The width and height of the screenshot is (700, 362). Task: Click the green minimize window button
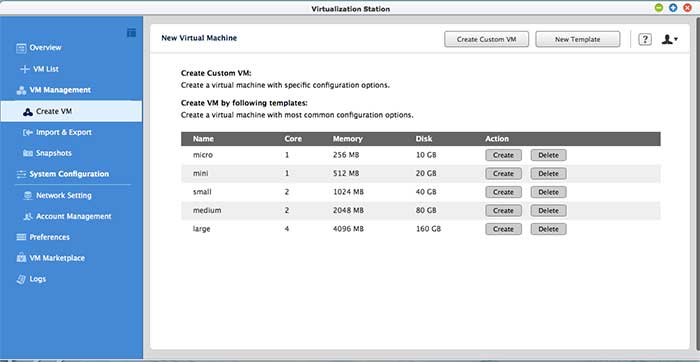pos(659,8)
